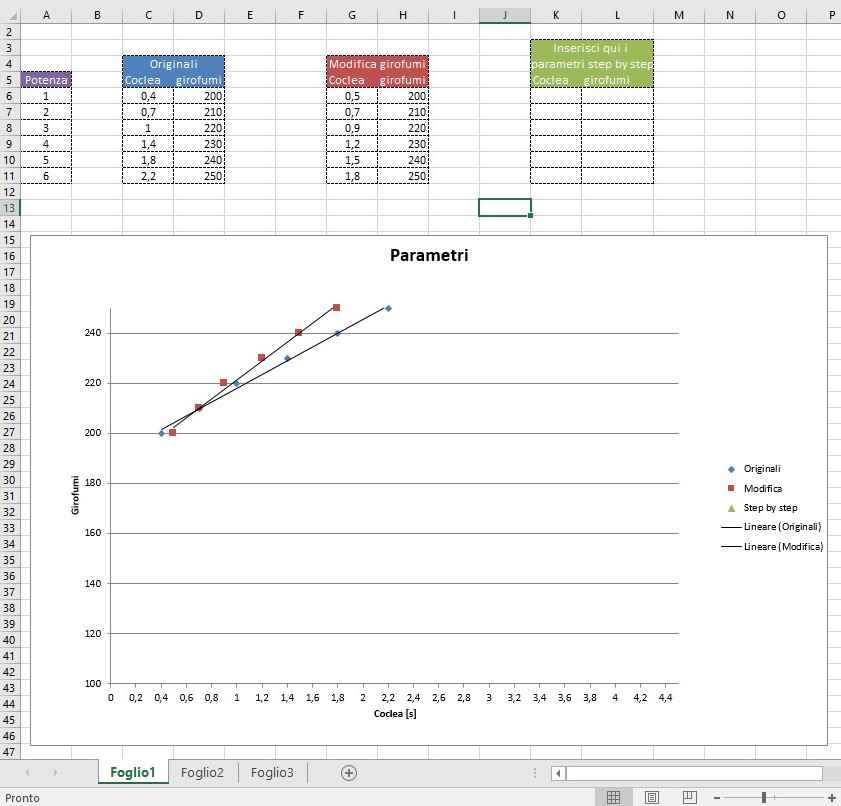The width and height of the screenshot is (841, 806).
Task: Select Potenza cell with value 3
Action: pos(46,128)
